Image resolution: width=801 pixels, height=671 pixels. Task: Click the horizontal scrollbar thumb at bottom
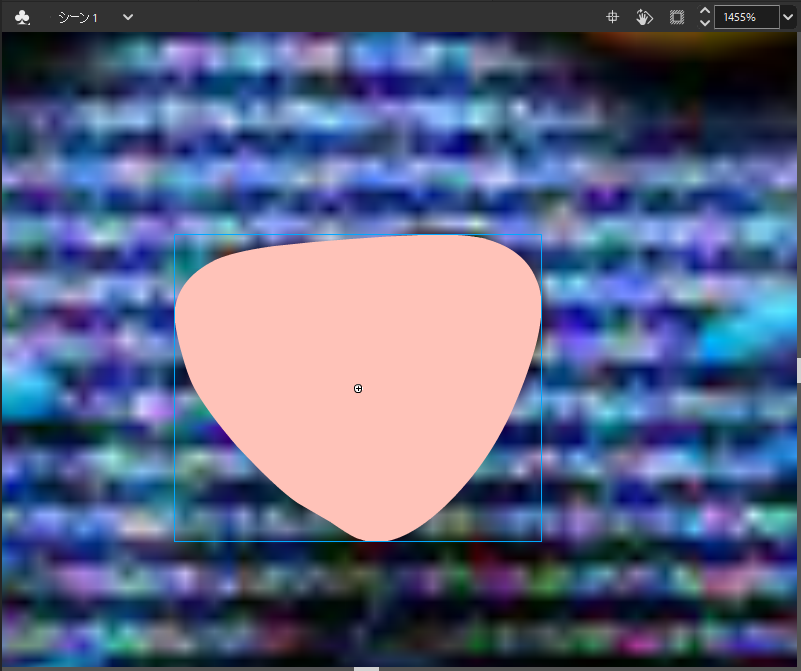point(366,668)
